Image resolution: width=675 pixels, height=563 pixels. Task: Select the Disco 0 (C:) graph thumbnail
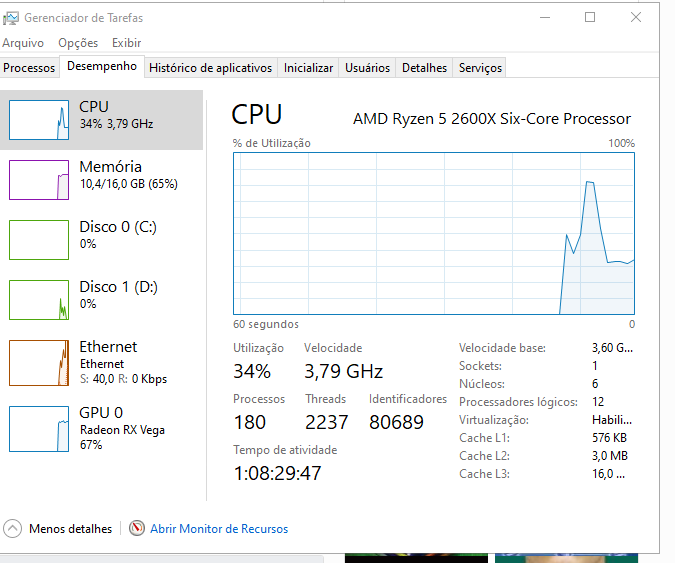[x=39, y=240]
